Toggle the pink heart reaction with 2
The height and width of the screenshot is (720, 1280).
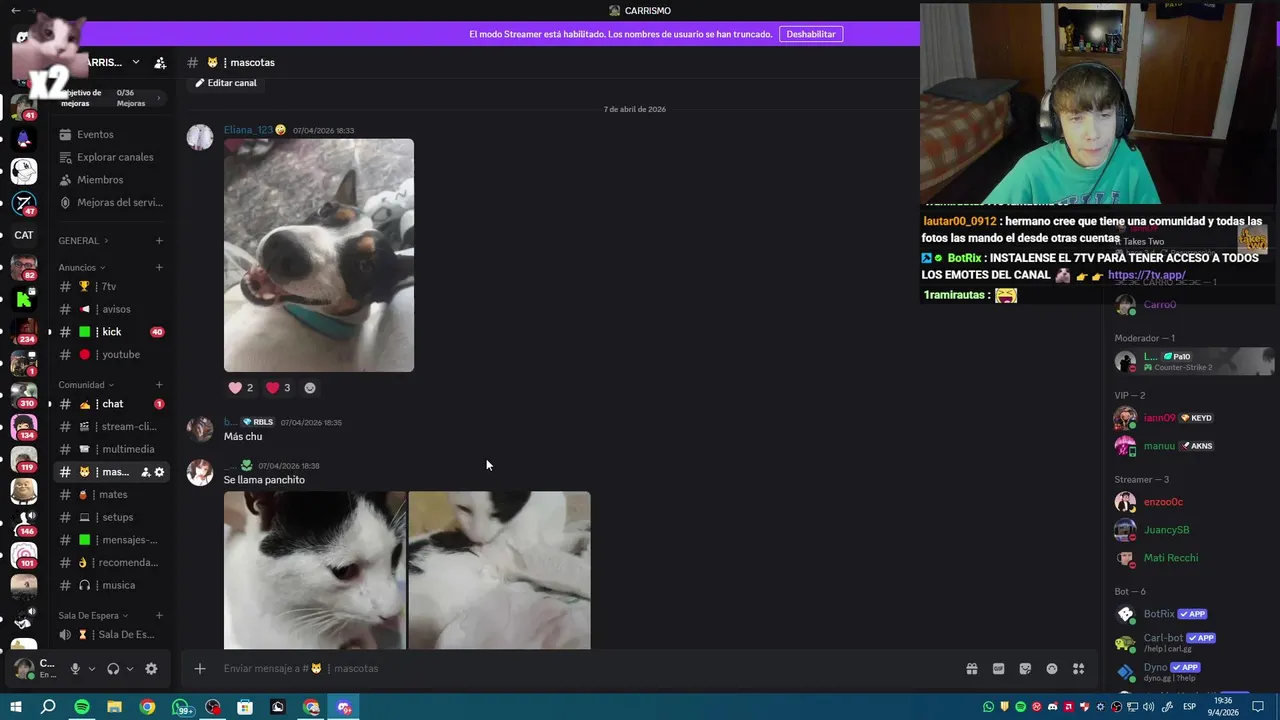(x=241, y=388)
